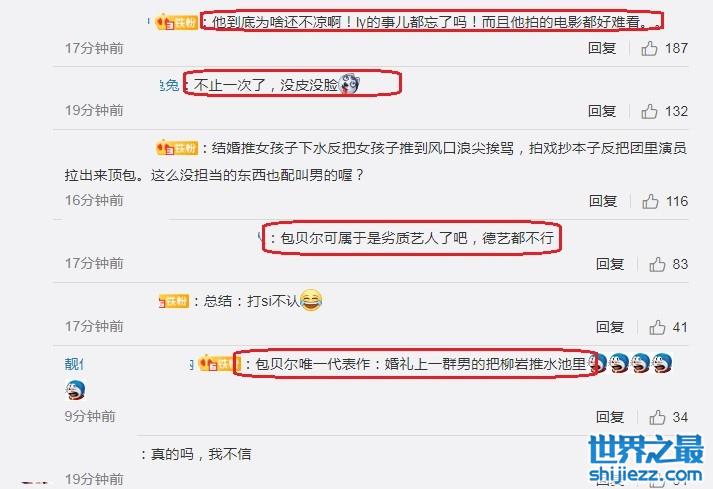
Task: Click the laughing-crying emoji after 打si不认
Action: tap(311, 300)
